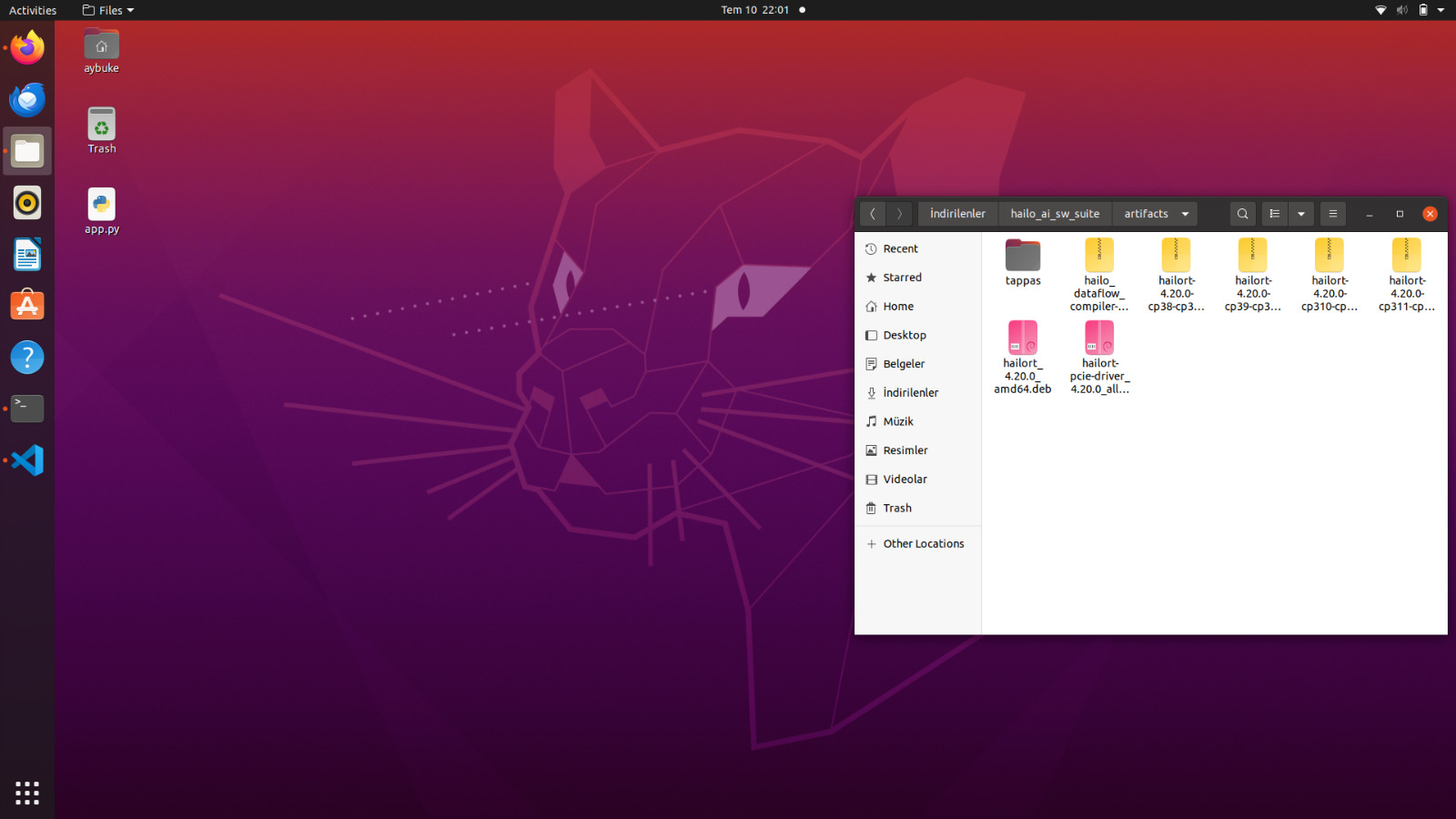Open the Files application menu
Image resolution: width=1456 pixels, height=819 pixels.
click(108, 10)
